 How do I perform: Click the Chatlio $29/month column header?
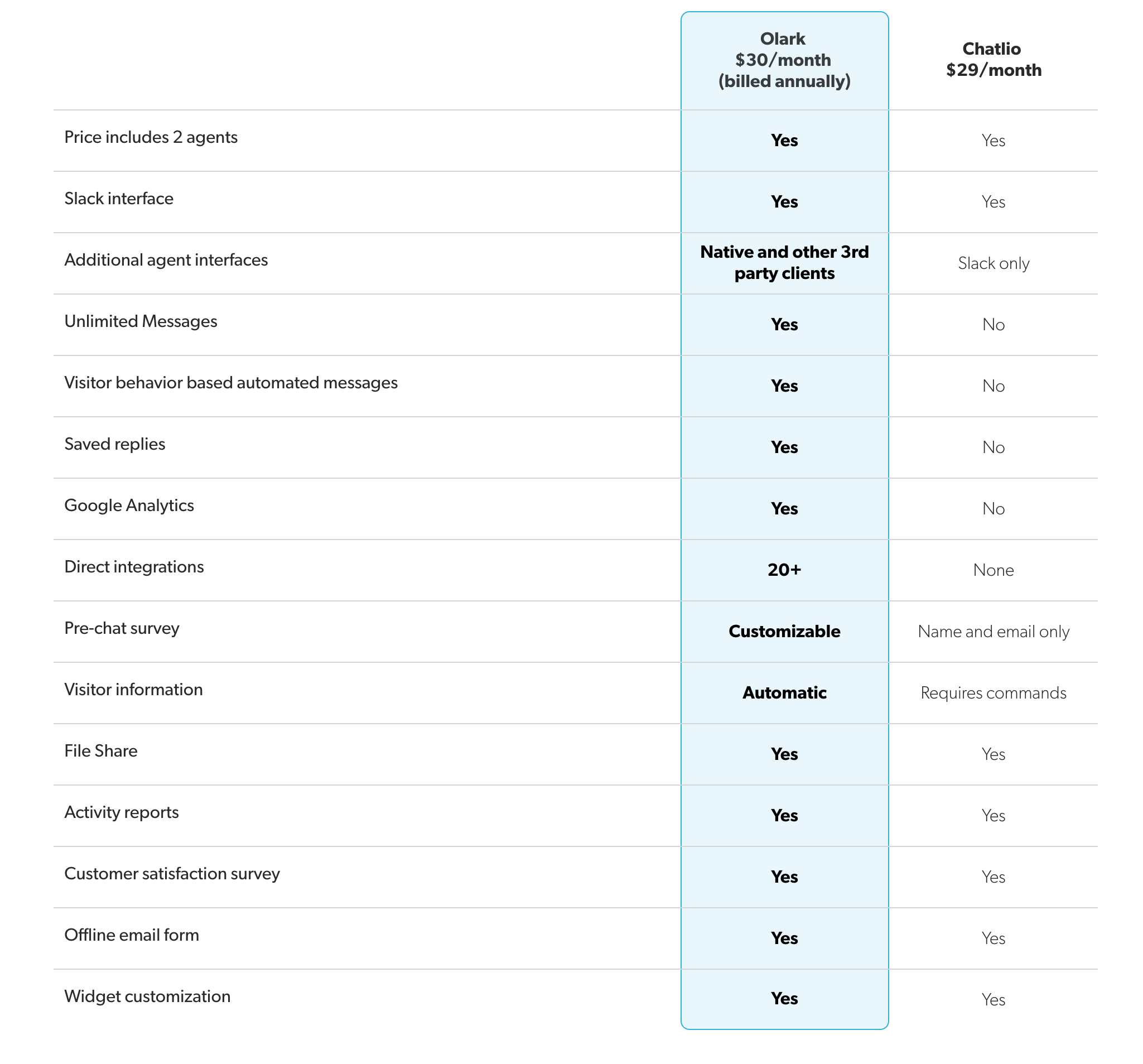pyautogui.click(x=993, y=59)
